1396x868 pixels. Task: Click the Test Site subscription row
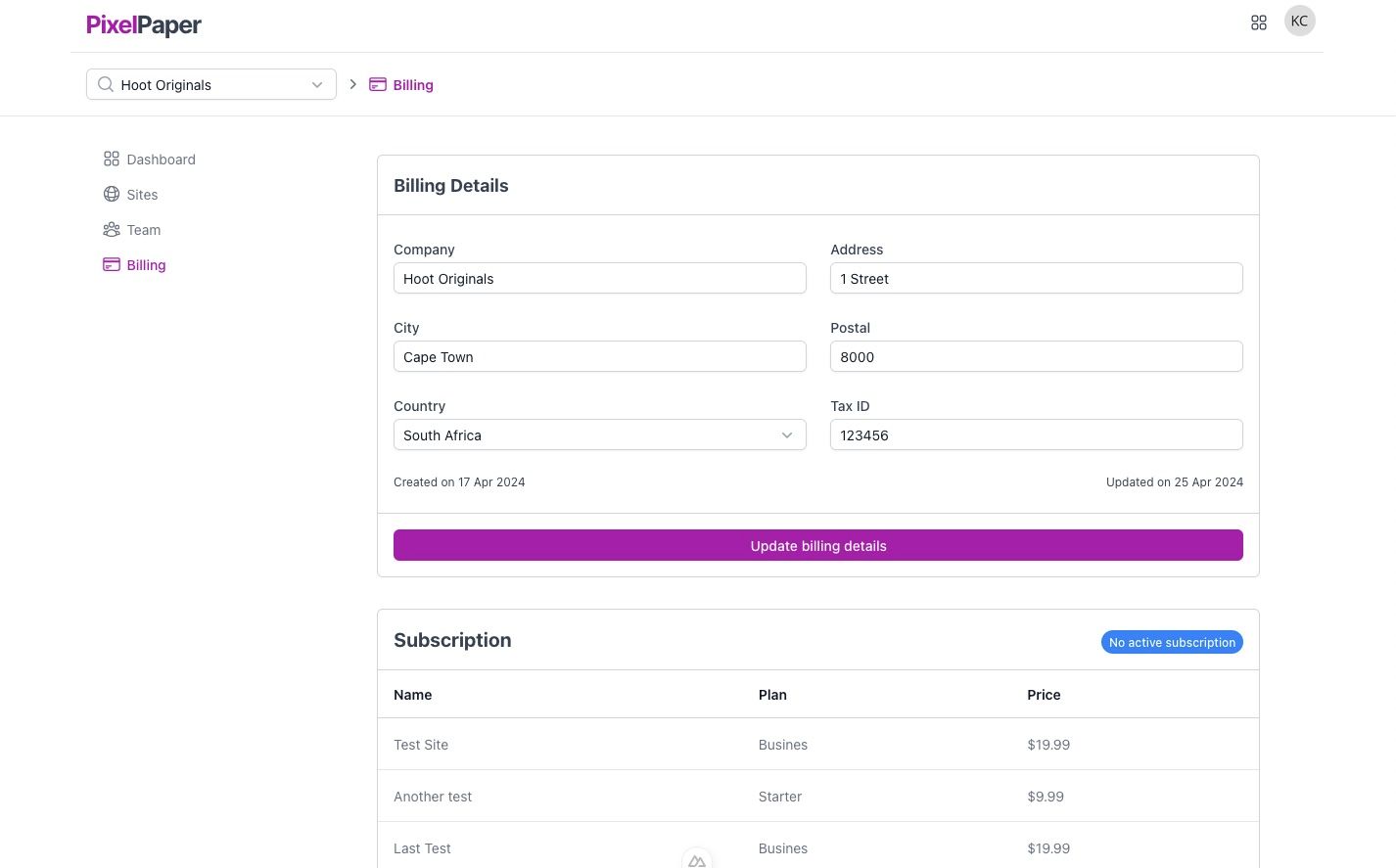[818, 745]
